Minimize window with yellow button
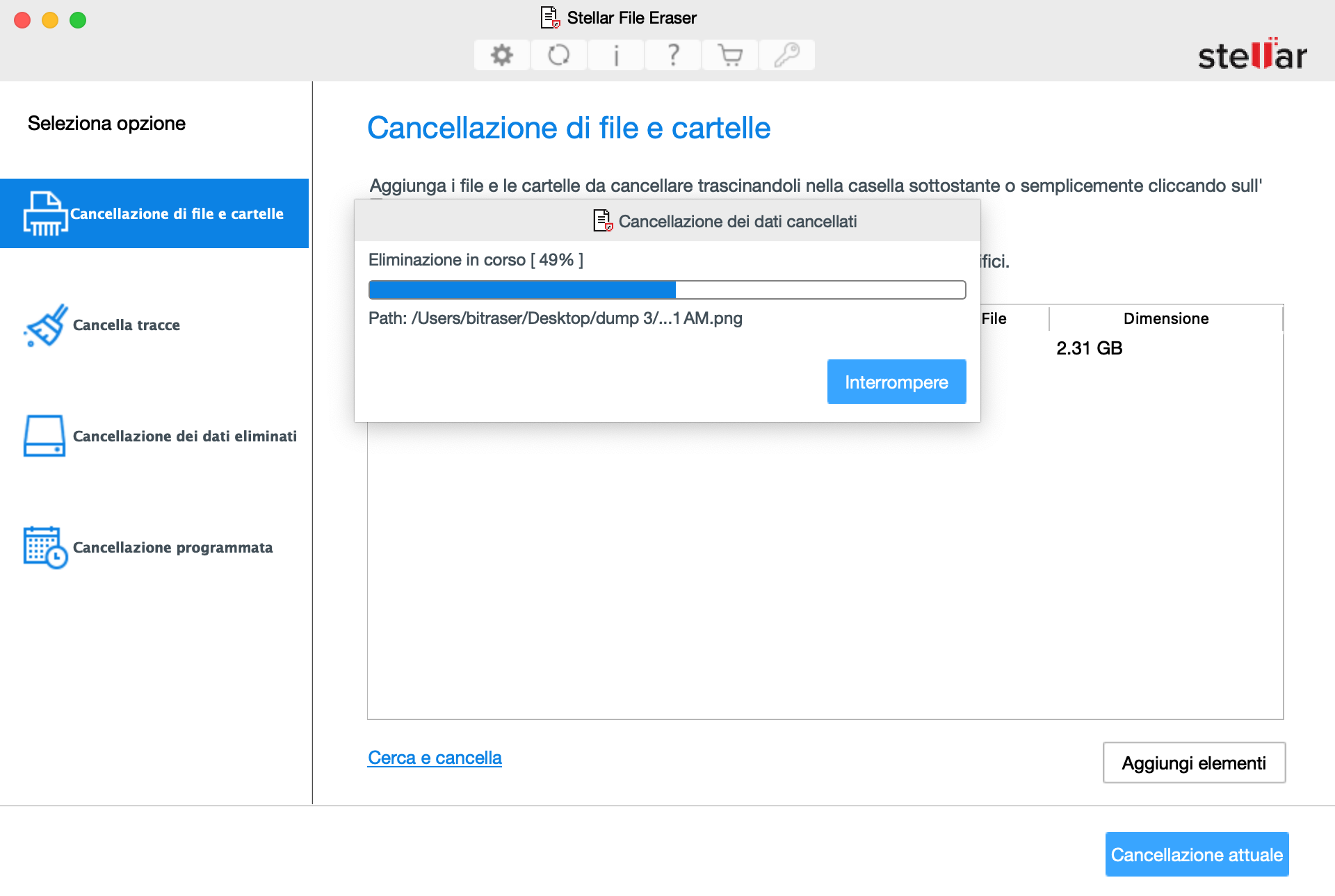Screen dimensions: 1335x896 [x=50, y=20]
